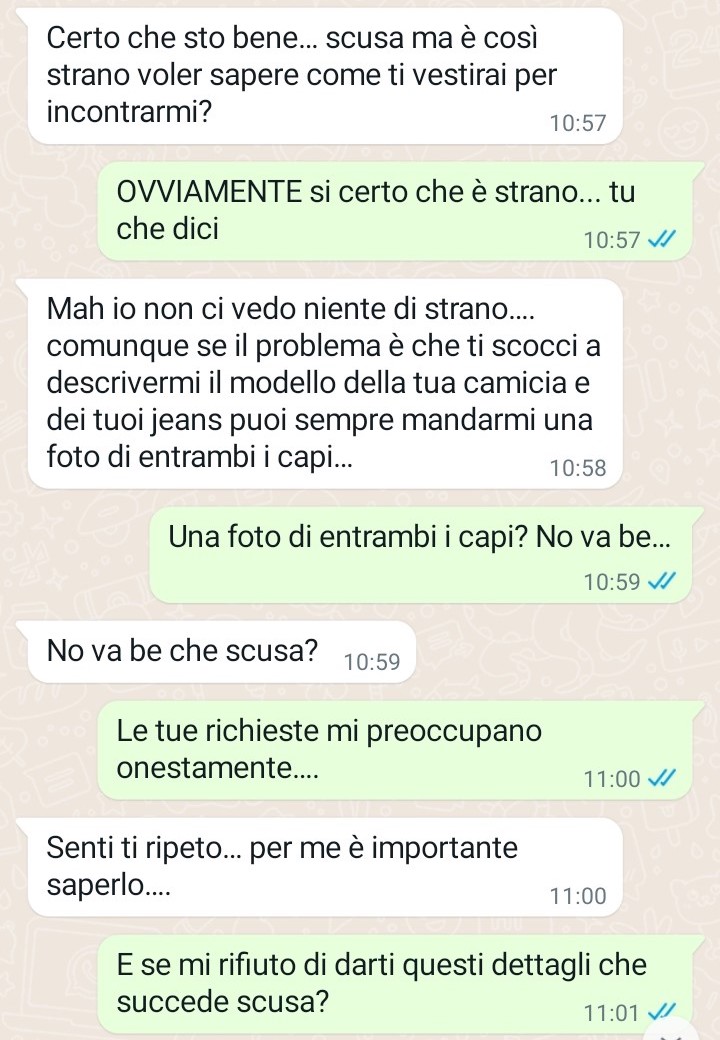720x1040 pixels.
Task: Tap the word 'incontrarmi?' in first message
Action: (x=129, y=112)
